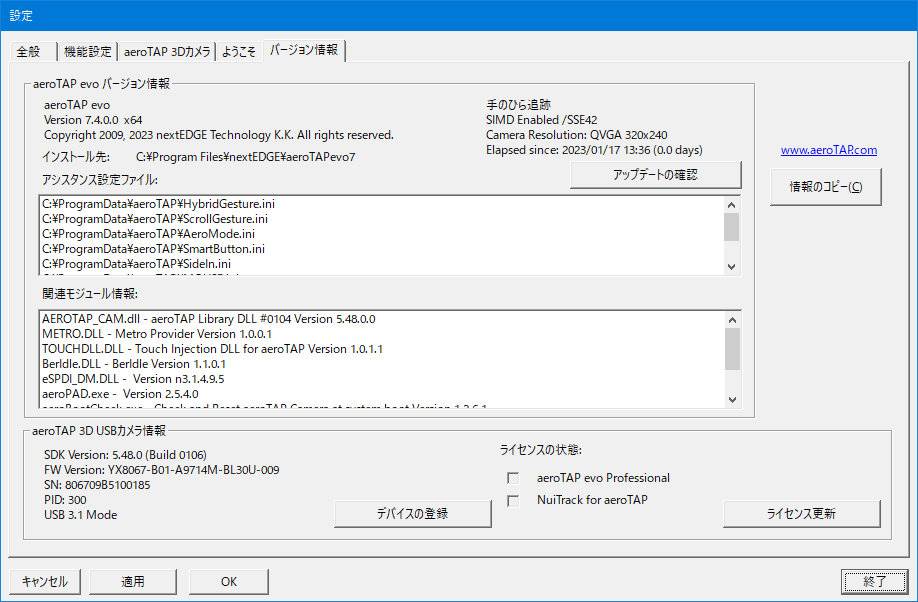The image size is (918, 602).
Task: Select ScrollGesture.ini file path row
Action: tap(382, 219)
